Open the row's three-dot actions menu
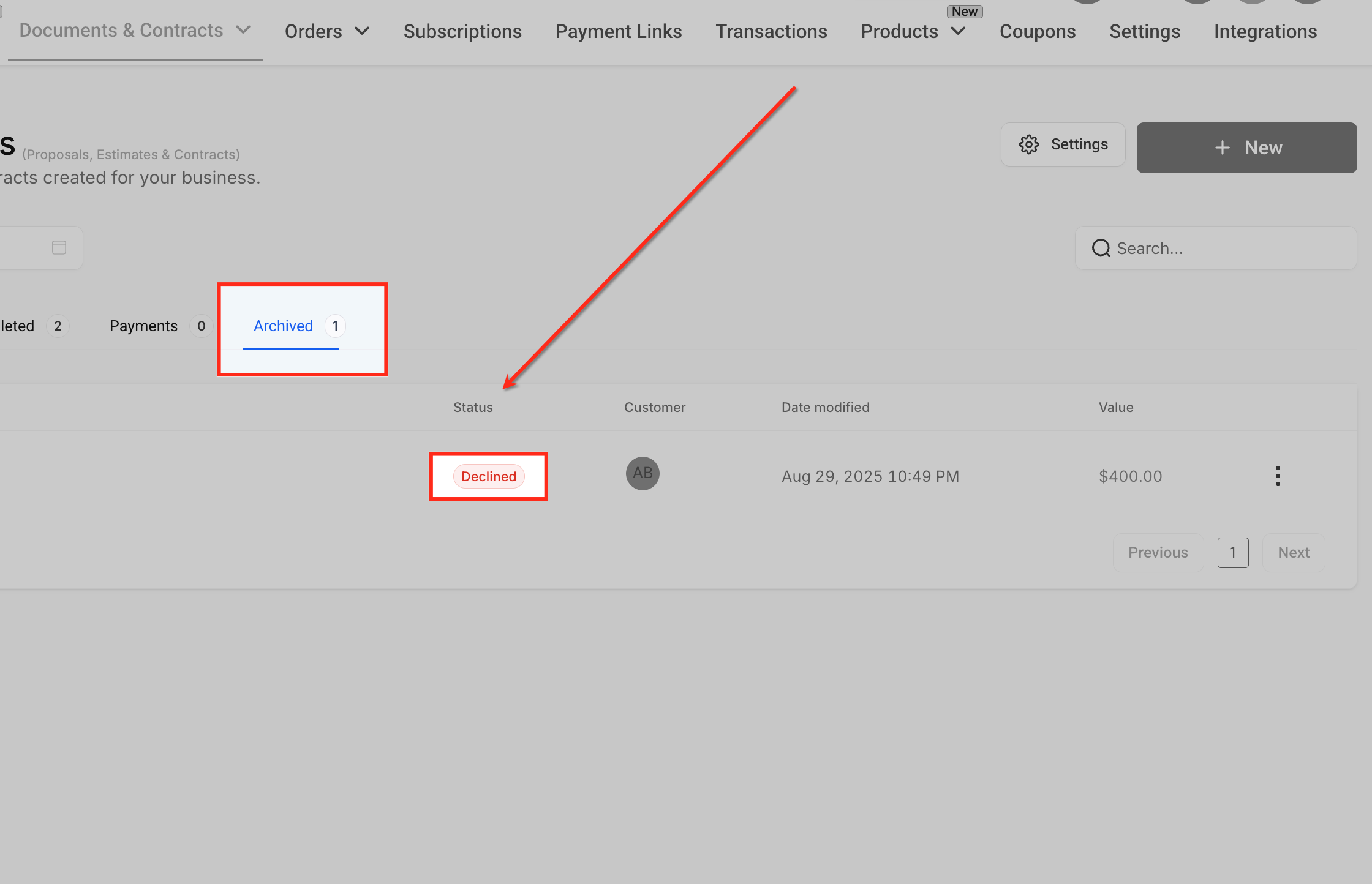The width and height of the screenshot is (1372, 884). pyautogui.click(x=1278, y=476)
